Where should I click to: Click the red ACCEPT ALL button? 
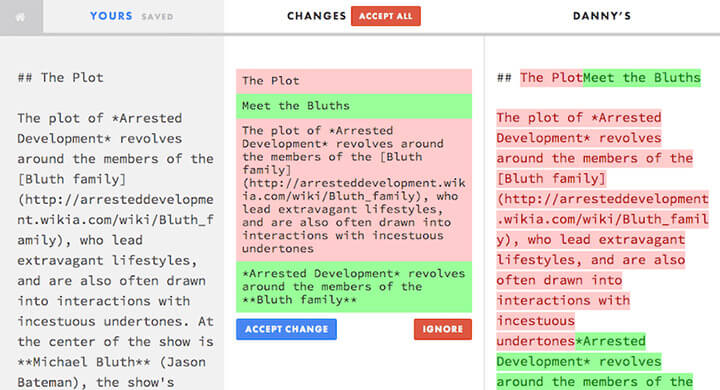coord(386,16)
